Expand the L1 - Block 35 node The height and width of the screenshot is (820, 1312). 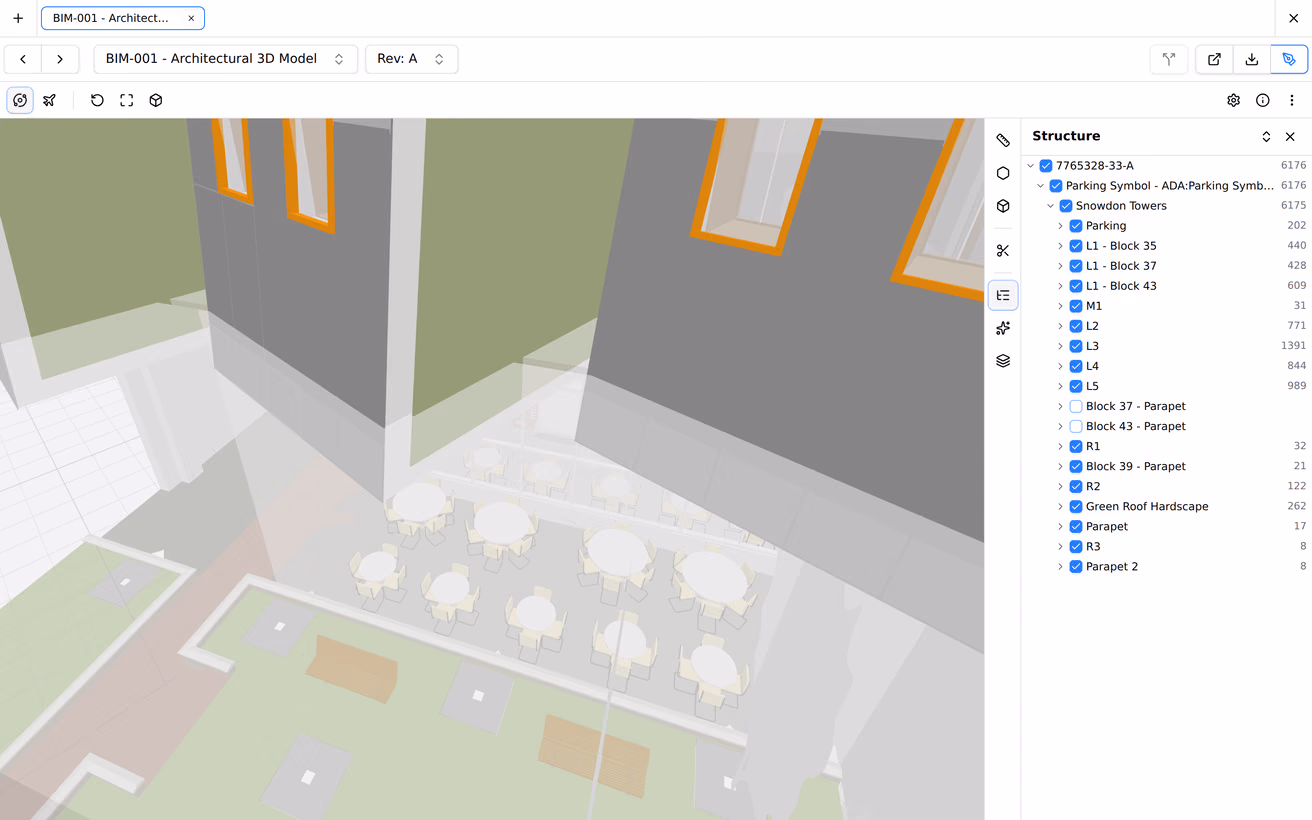coord(1061,246)
